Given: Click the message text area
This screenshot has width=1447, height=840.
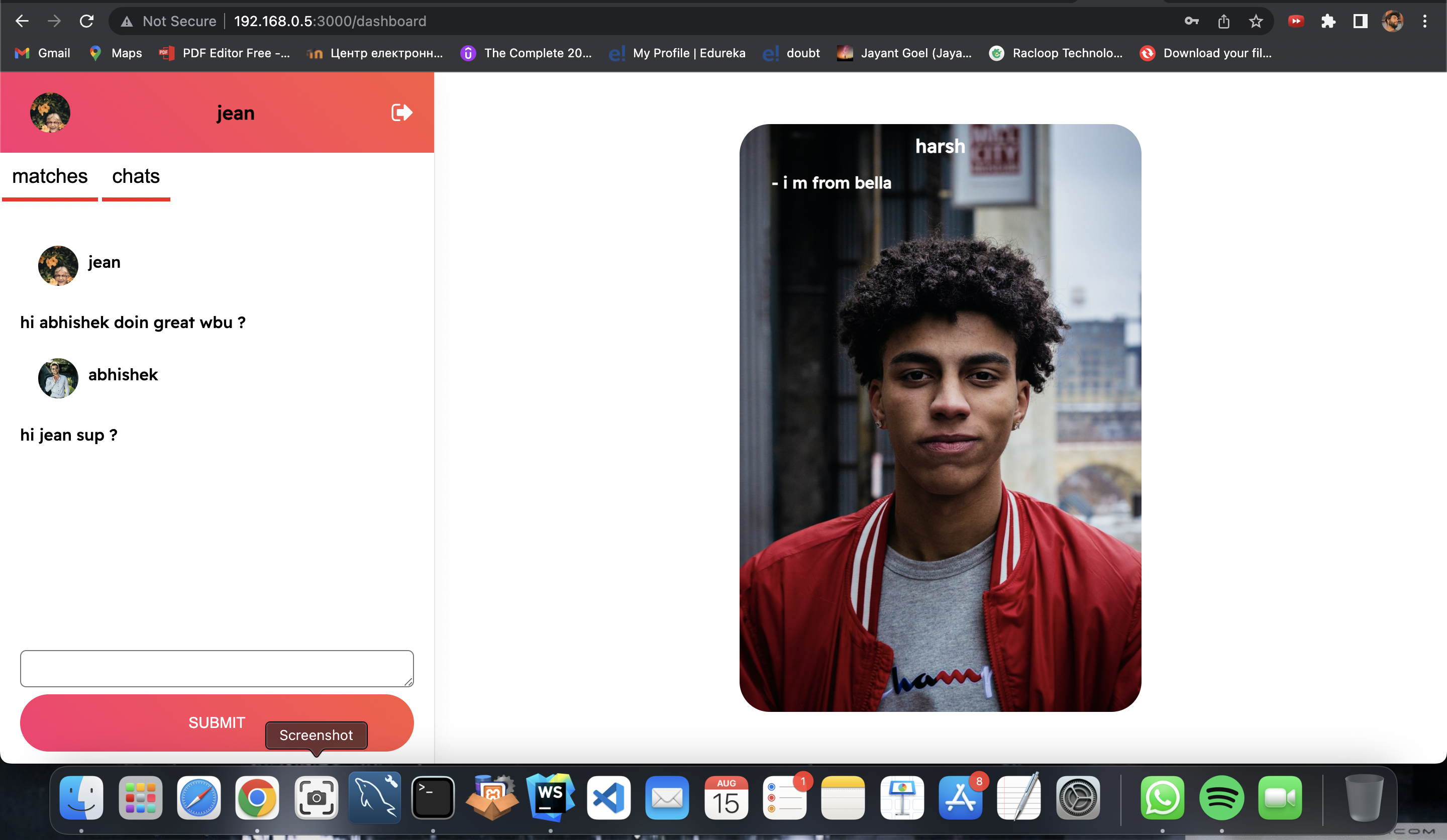Looking at the screenshot, I should [217, 668].
